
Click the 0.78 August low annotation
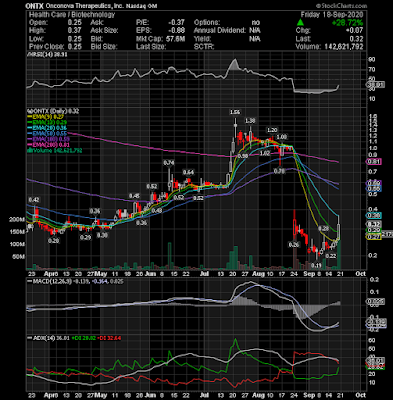coord(279,171)
